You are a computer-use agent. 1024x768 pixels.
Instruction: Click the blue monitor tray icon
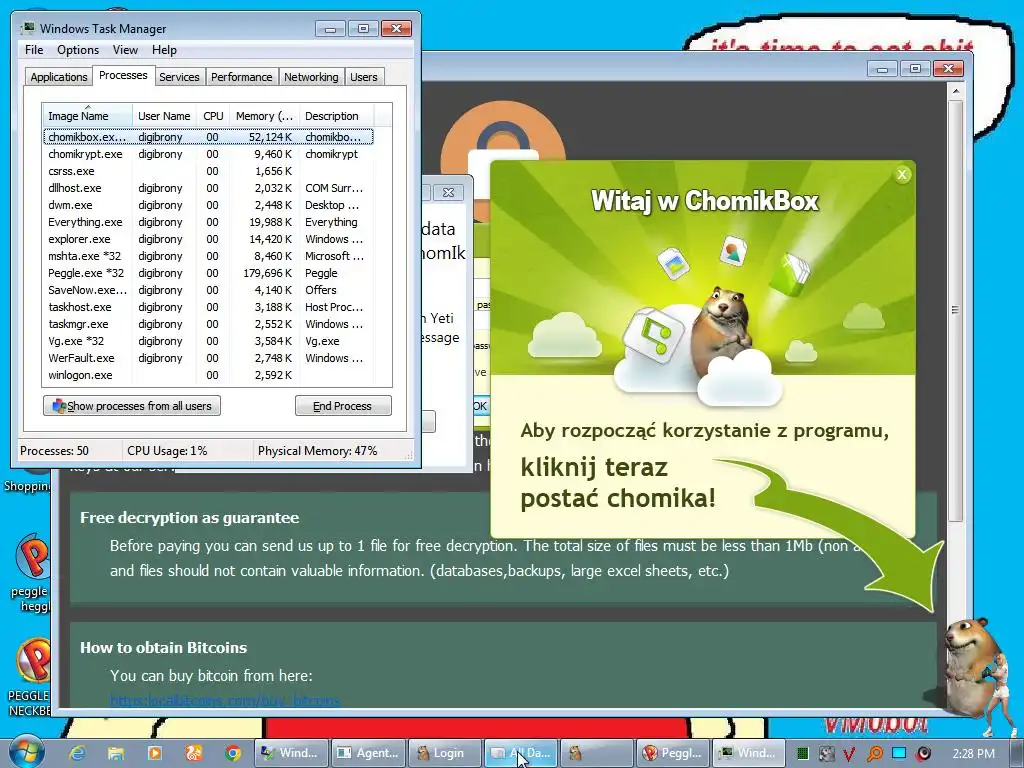coord(899,754)
